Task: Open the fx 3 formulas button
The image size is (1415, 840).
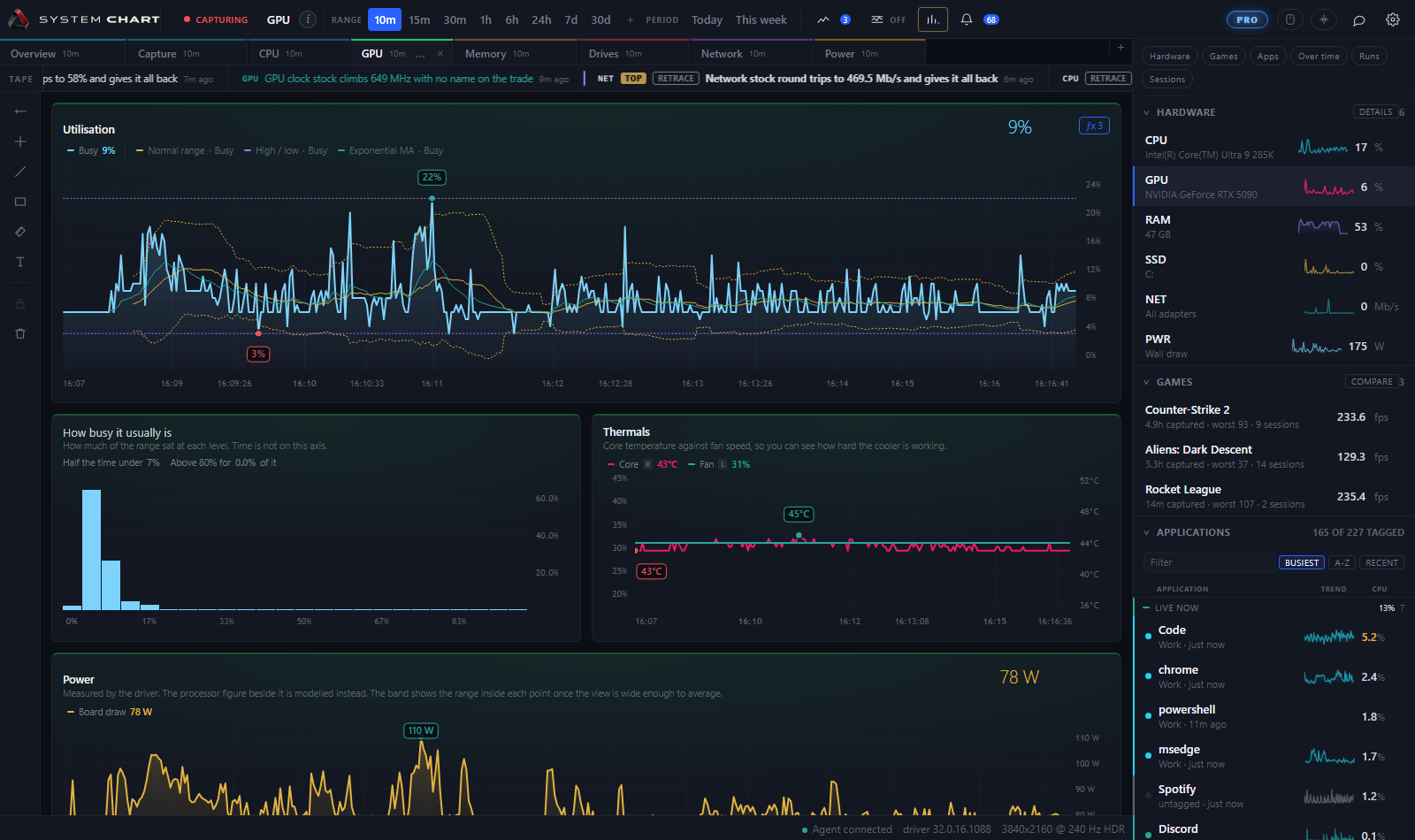Action: tap(1094, 126)
